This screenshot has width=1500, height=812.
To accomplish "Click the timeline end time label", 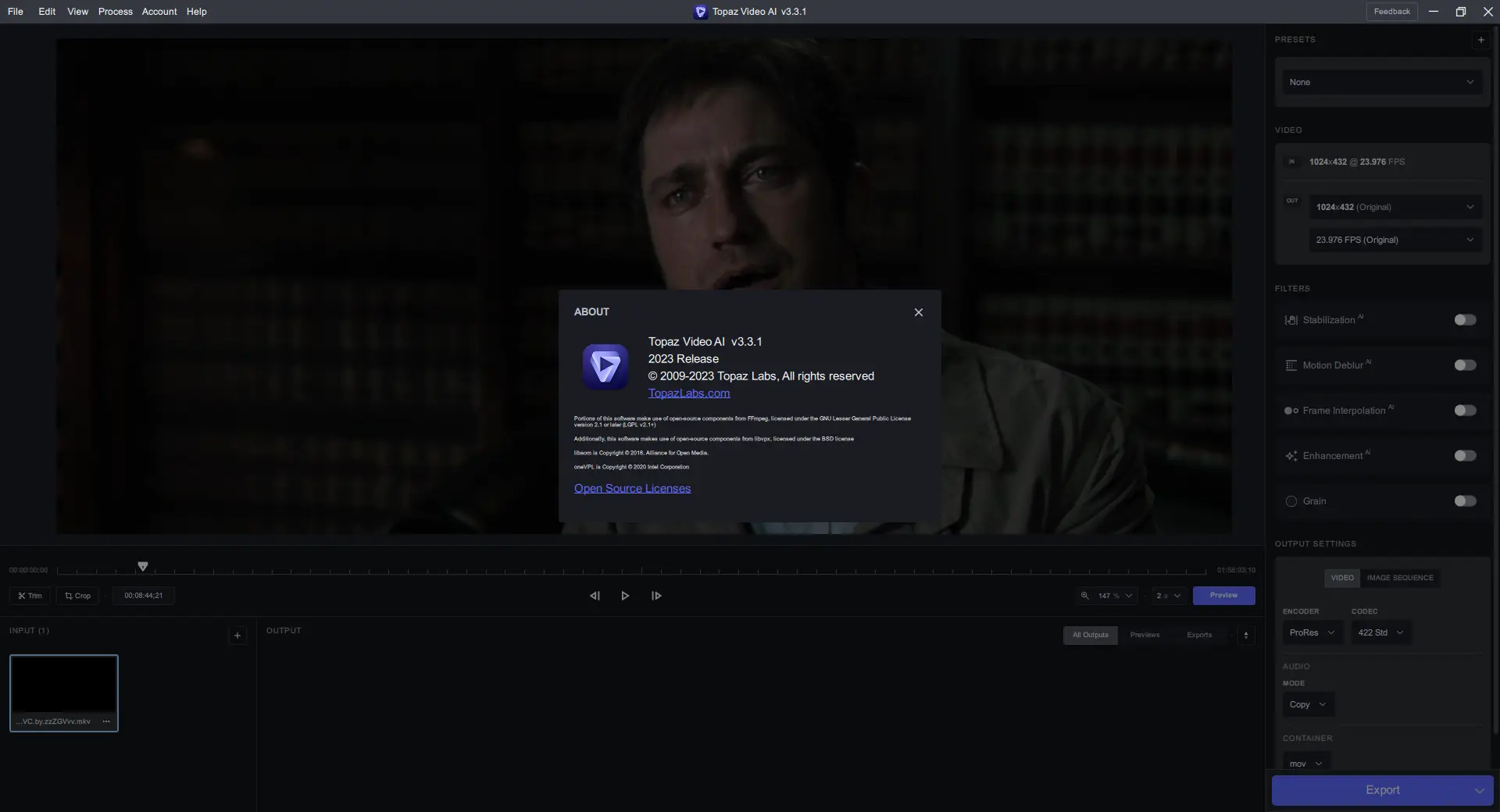I will (x=1236, y=571).
